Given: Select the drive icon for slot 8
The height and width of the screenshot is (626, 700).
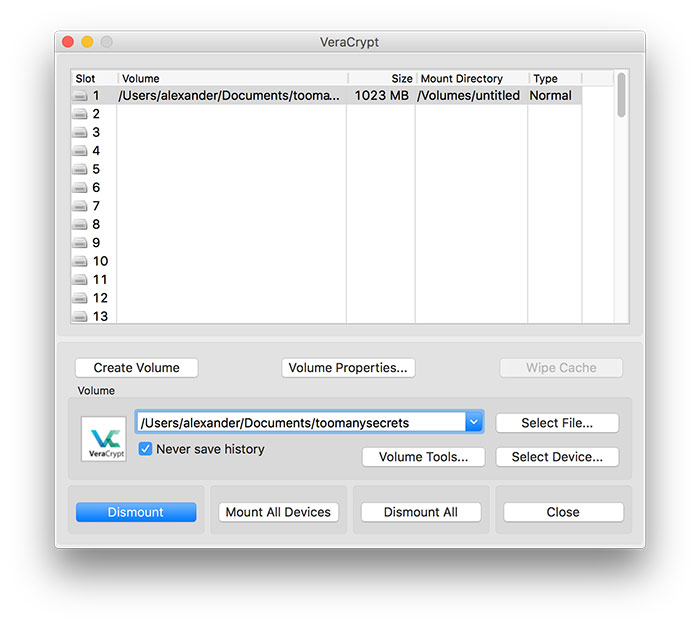Looking at the screenshot, I should (80, 224).
